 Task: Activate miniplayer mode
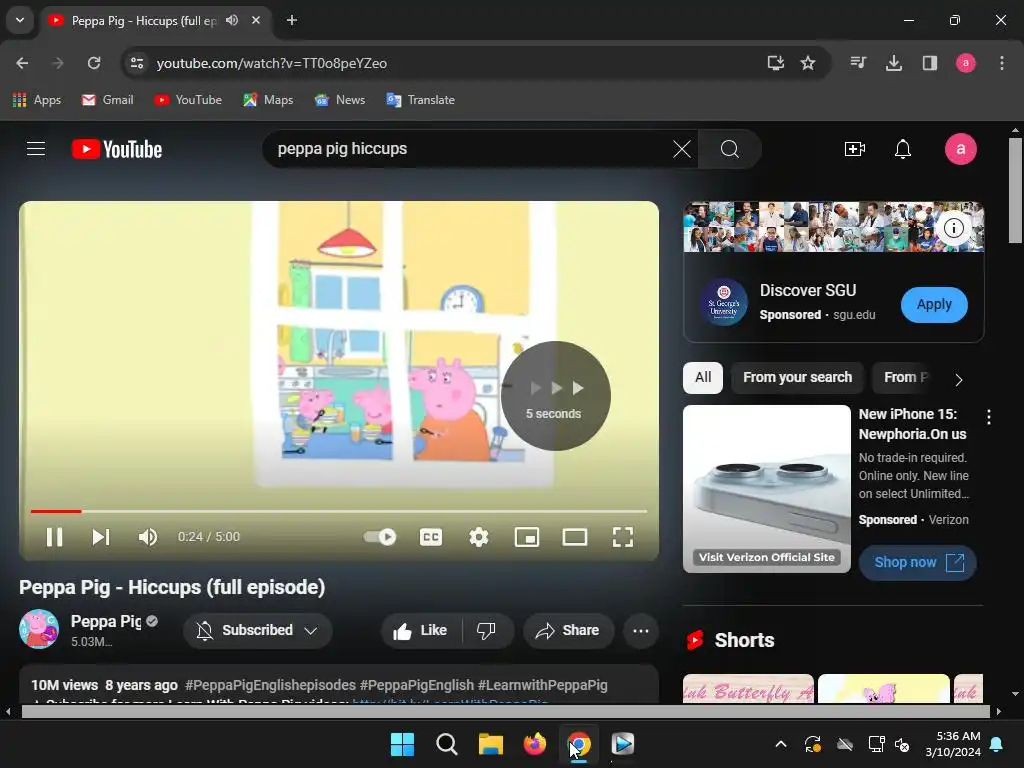point(526,537)
